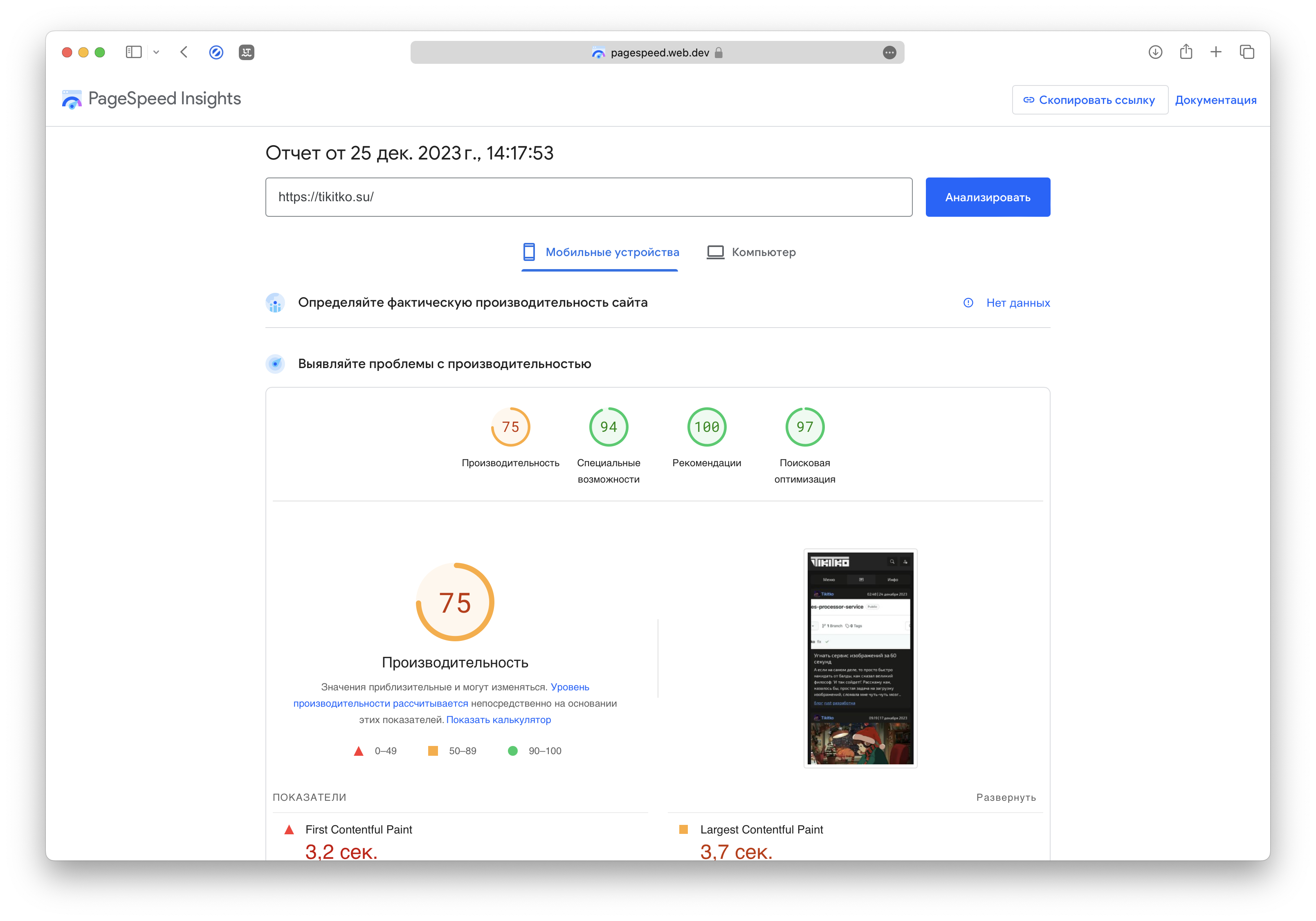
Task: Open a new tab with plus icon
Action: tap(1216, 52)
